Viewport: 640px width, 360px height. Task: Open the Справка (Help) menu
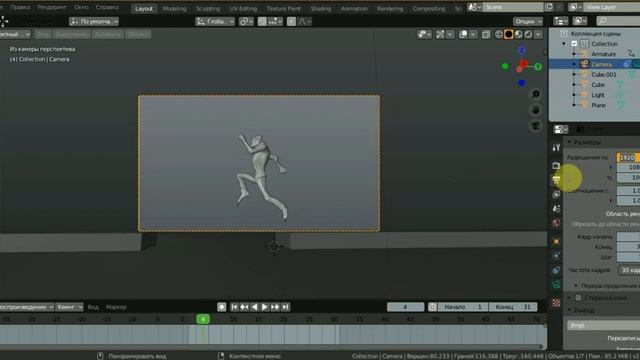pos(107,7)
